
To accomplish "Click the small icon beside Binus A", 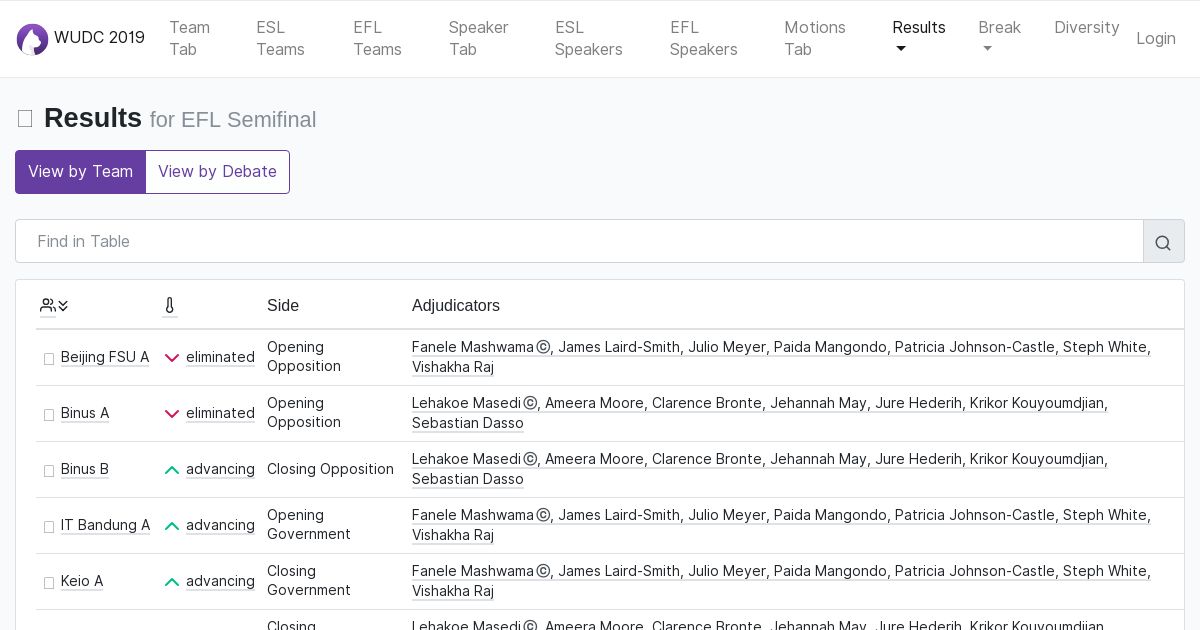I will tap(49, 414).
